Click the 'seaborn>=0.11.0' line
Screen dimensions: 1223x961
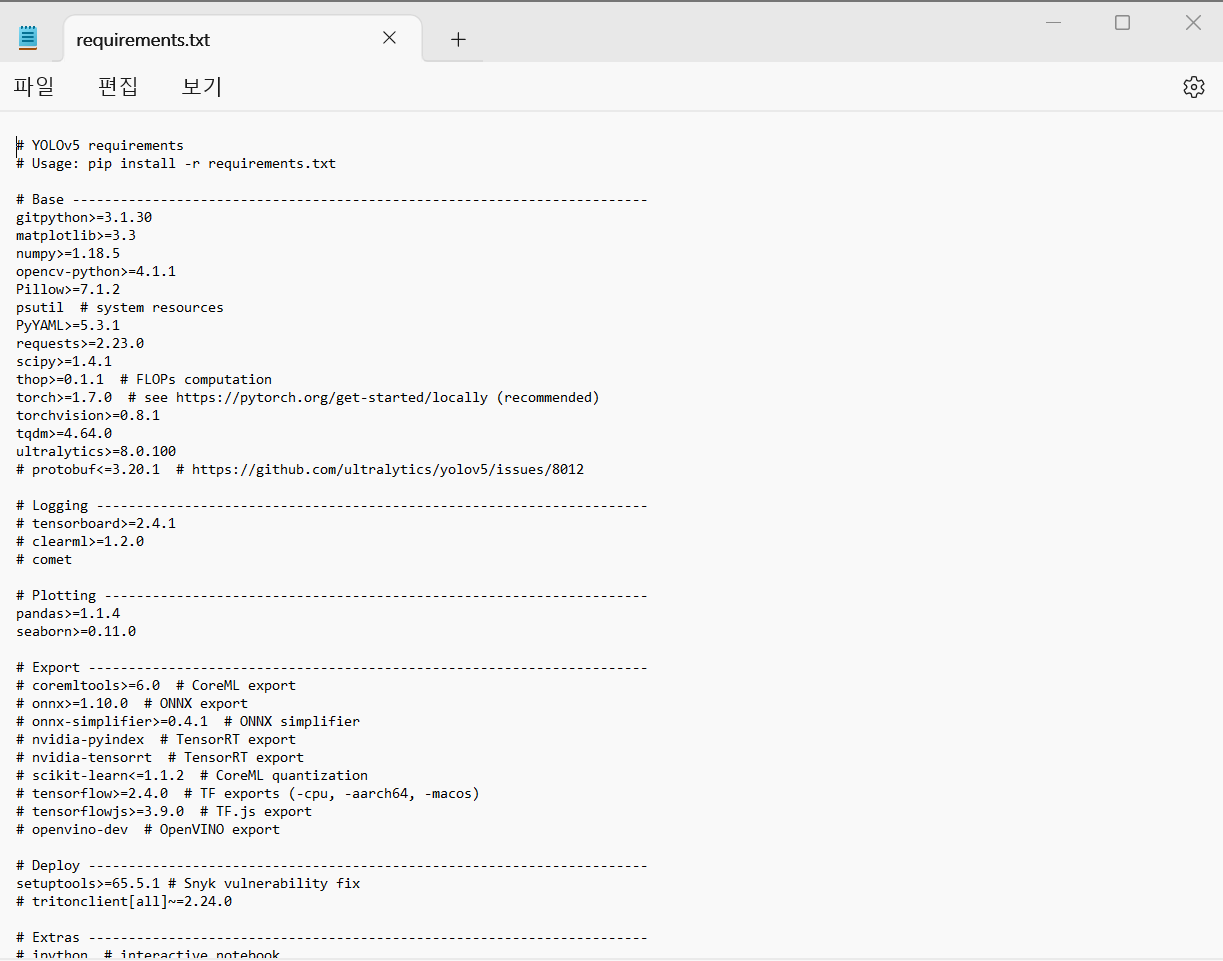pos(76,631)
